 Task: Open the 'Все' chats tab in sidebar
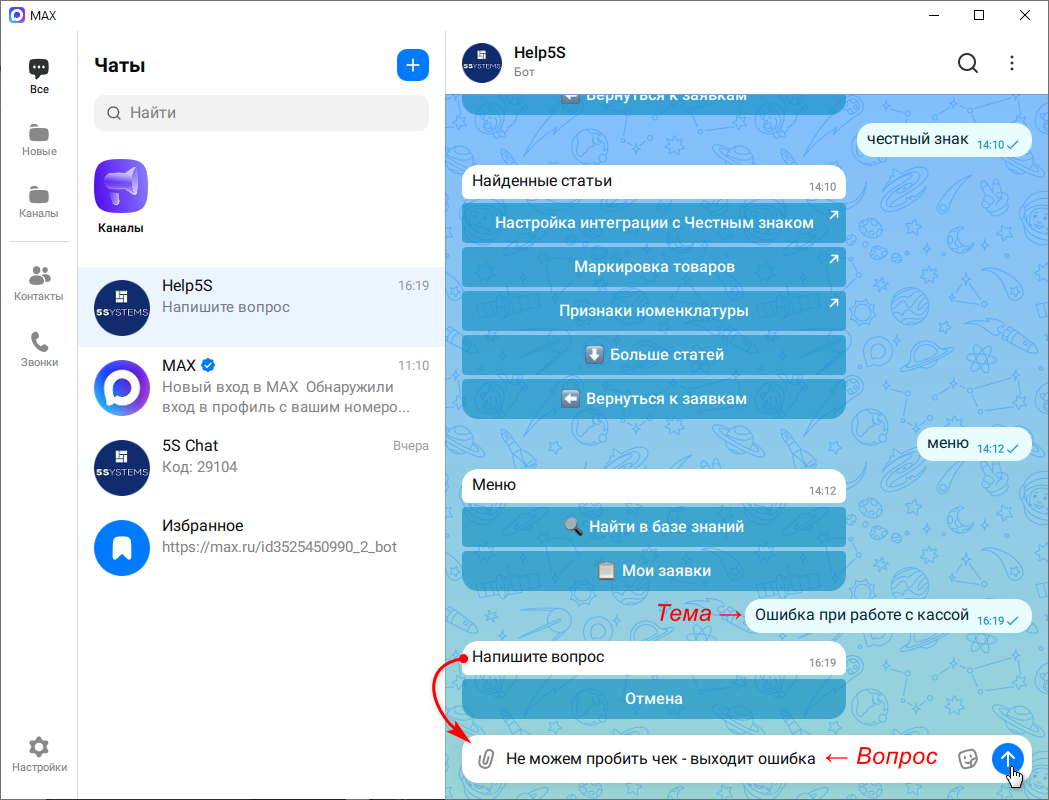pos(39,76)
